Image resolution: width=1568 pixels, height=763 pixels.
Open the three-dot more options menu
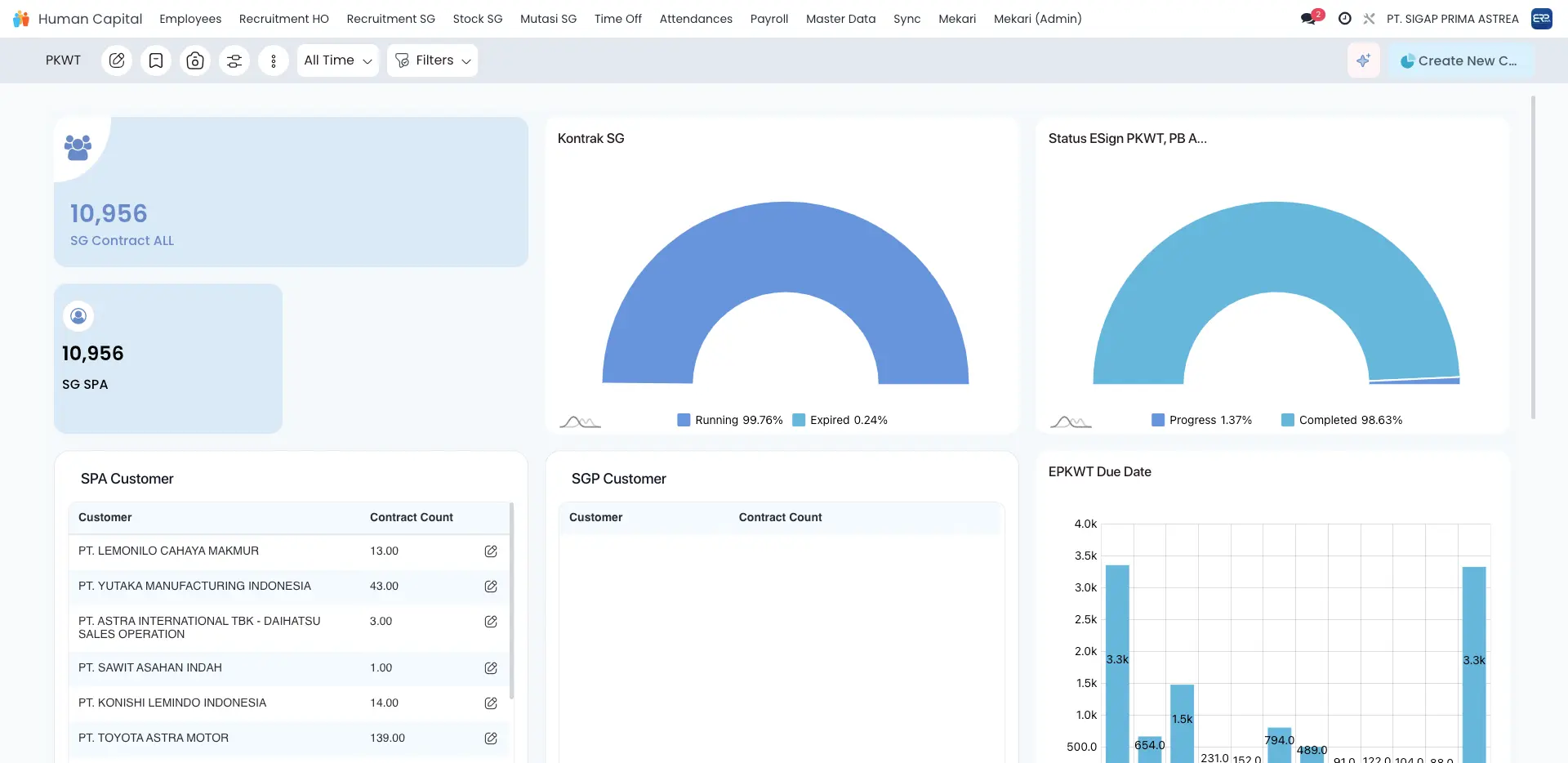pyautogui.click(x=274, y=60)
